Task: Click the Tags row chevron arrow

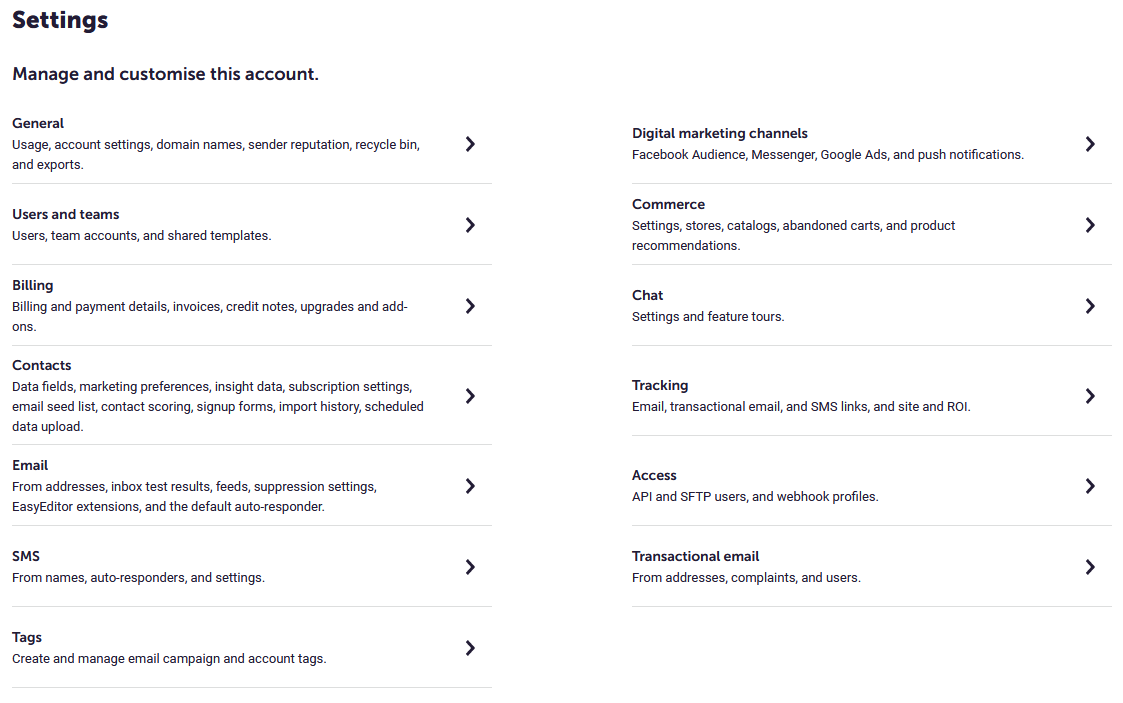Action: click(470, 648)
